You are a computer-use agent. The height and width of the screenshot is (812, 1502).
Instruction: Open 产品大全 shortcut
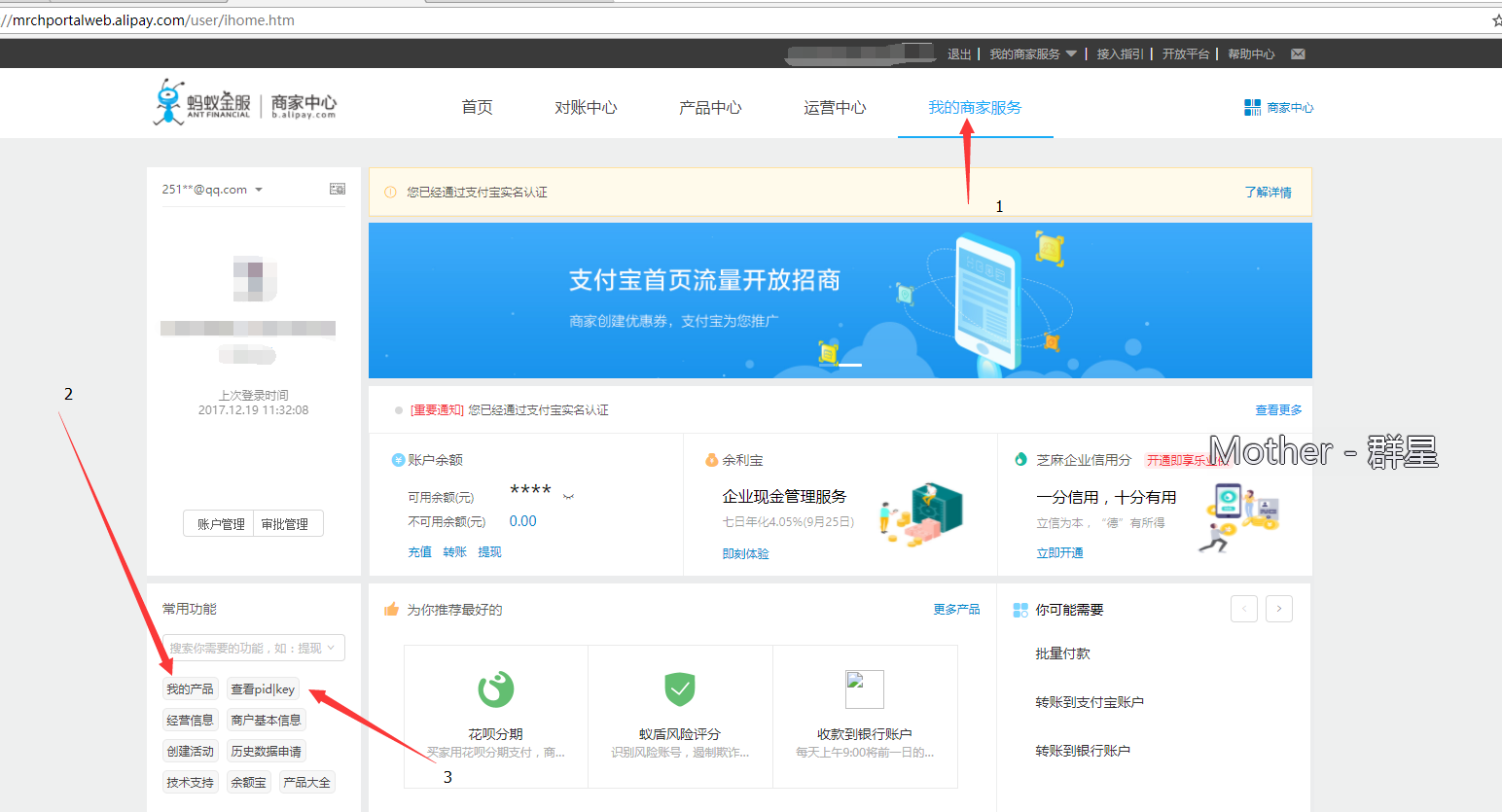(x=307, y=783)
